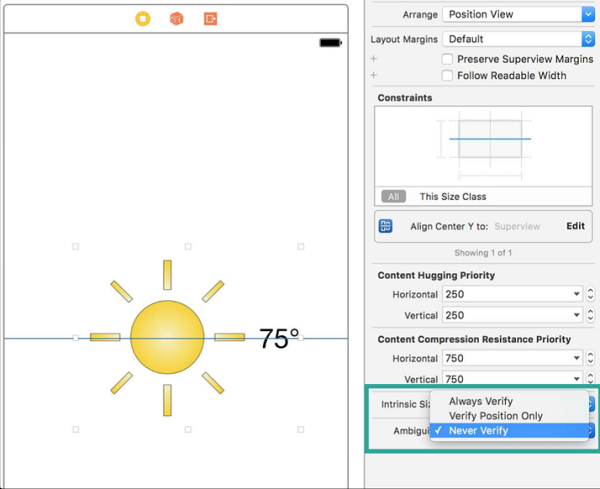Select This Size Class filter tab
This screenshot has height=489, width=600.
[x=453, y=197]
